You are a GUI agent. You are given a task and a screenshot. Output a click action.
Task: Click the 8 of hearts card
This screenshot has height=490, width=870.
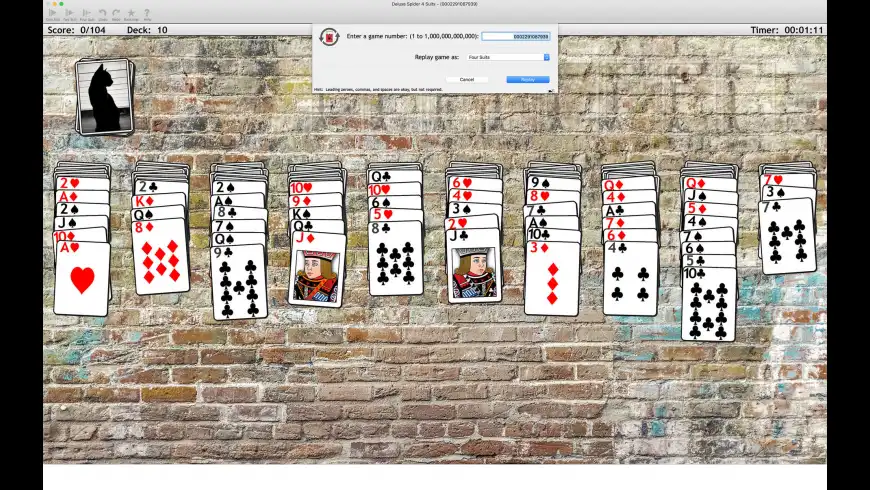[x=553, y=195]
